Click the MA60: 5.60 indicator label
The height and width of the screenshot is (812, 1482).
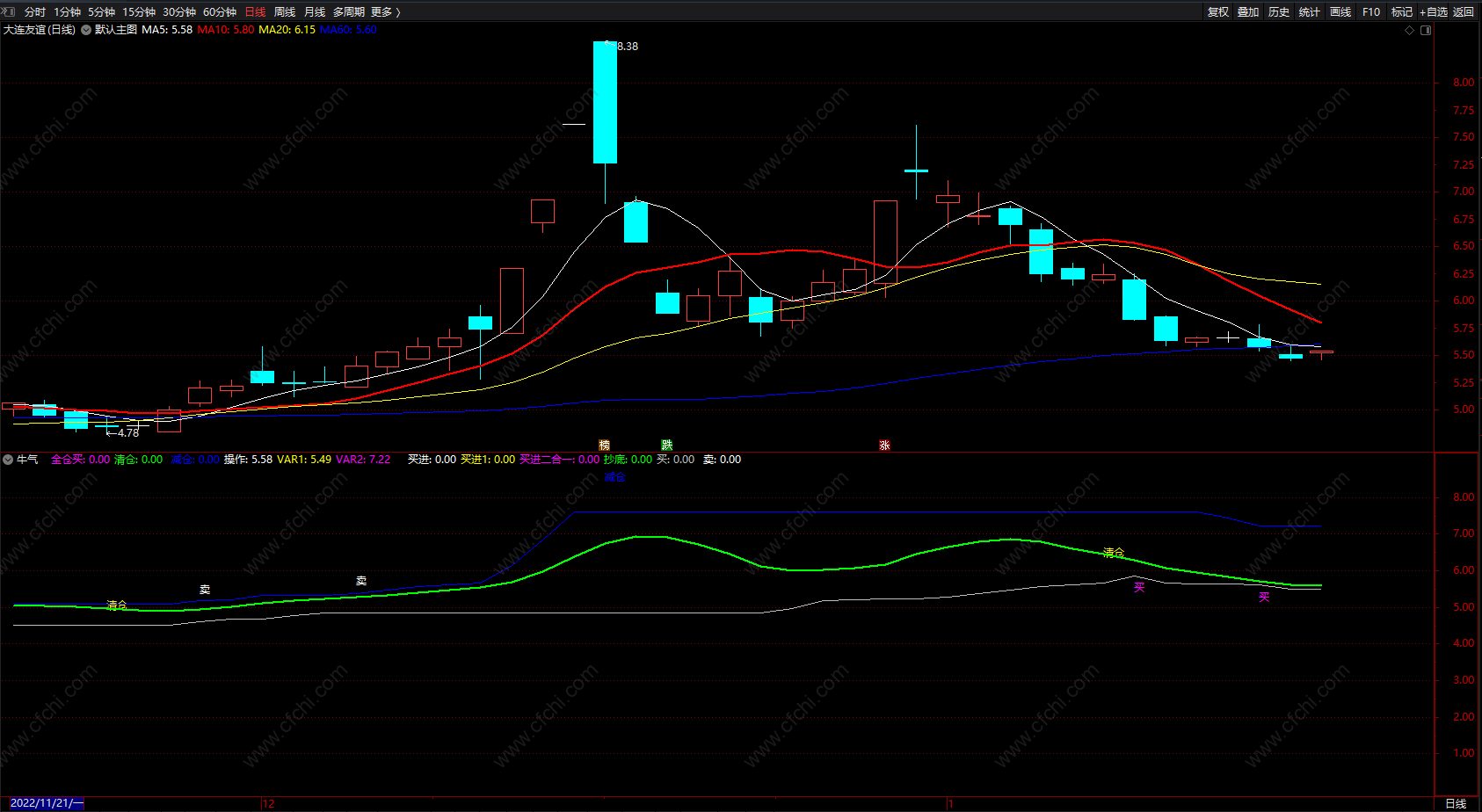348,30
